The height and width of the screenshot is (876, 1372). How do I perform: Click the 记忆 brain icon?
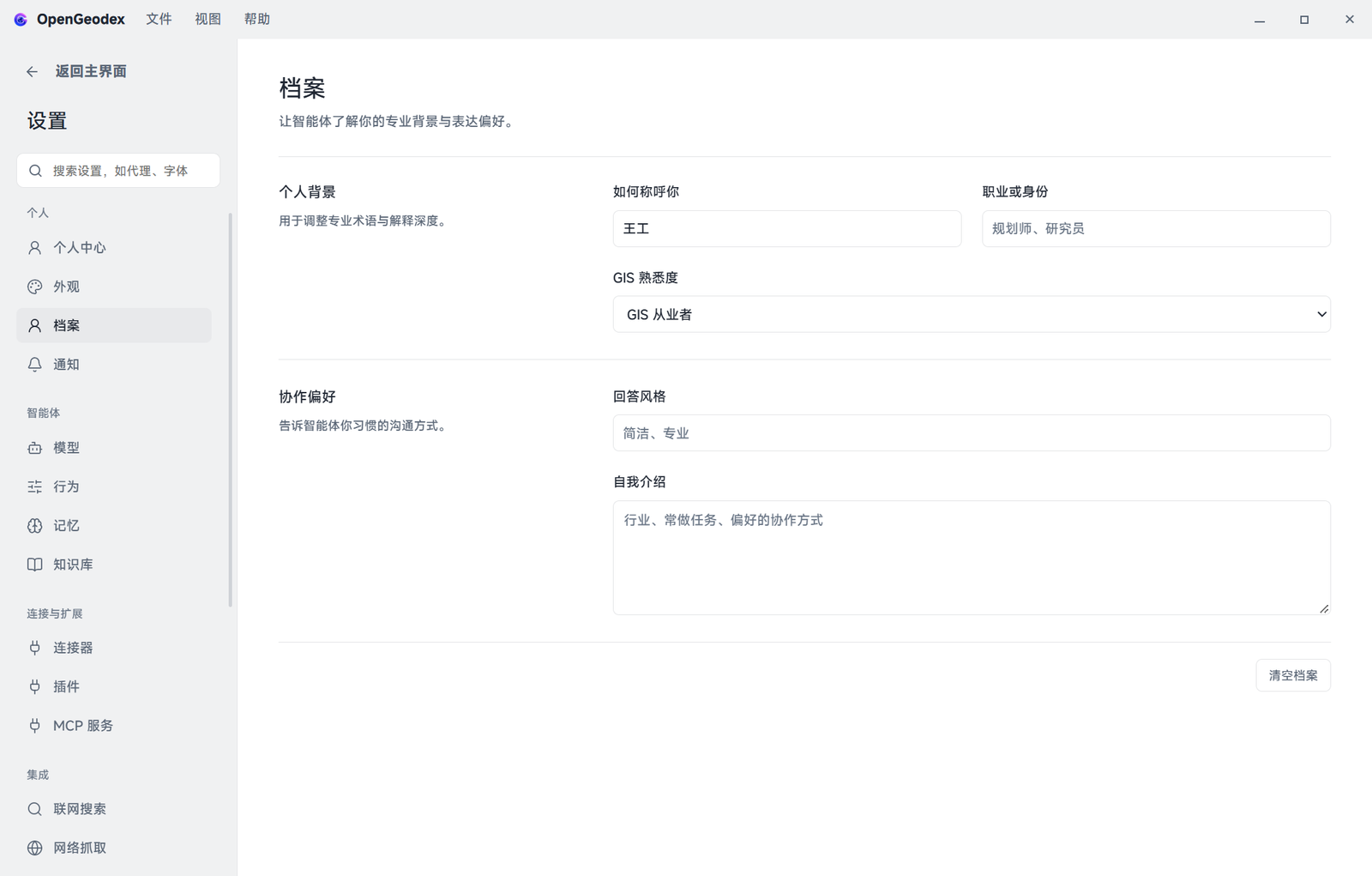34,526
